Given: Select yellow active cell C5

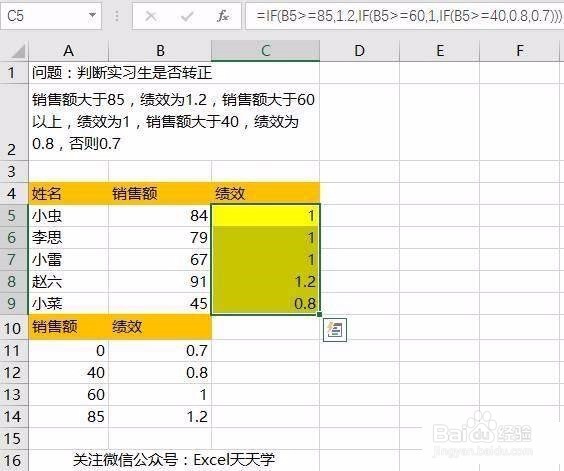Looking at the screenshot, I should click(x=265, y=216).
